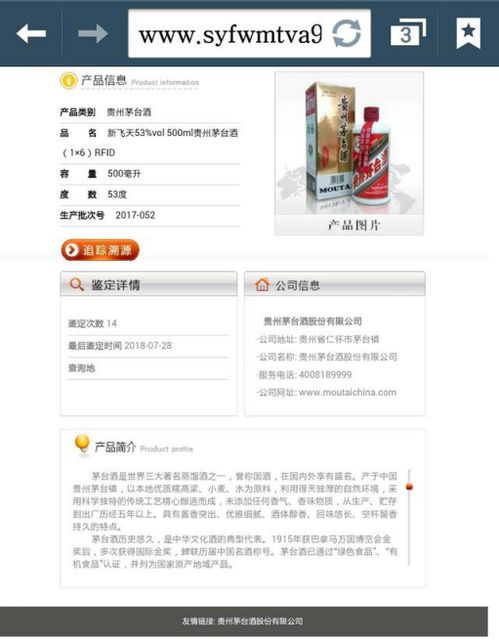Go forward with the right arrow

93,33
